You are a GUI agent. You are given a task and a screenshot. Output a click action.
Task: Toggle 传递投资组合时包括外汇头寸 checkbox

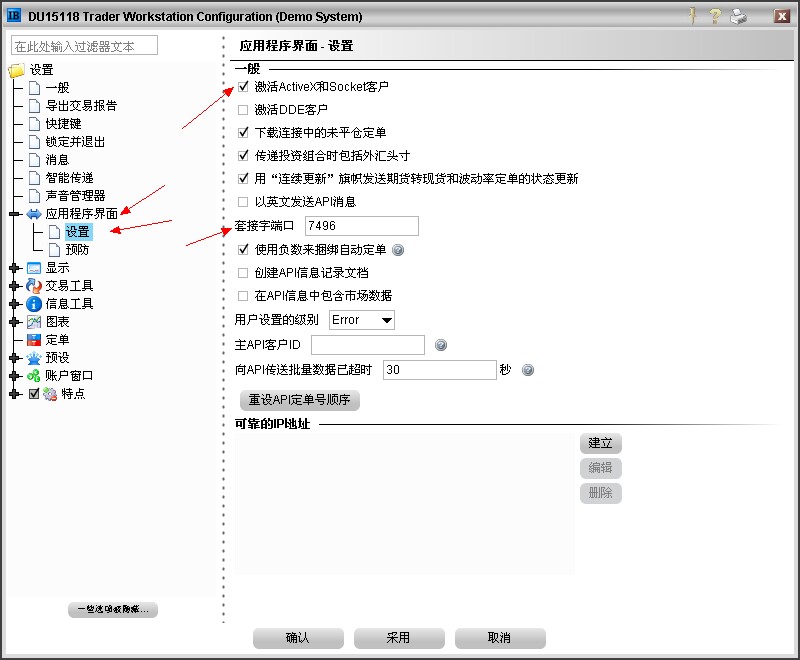click(x=243, y=156)
